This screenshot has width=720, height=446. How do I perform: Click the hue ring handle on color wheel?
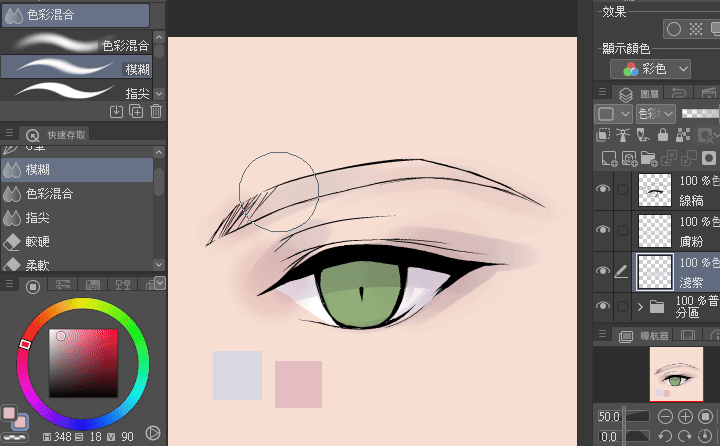pyautogui.click(x=25, y=344)
